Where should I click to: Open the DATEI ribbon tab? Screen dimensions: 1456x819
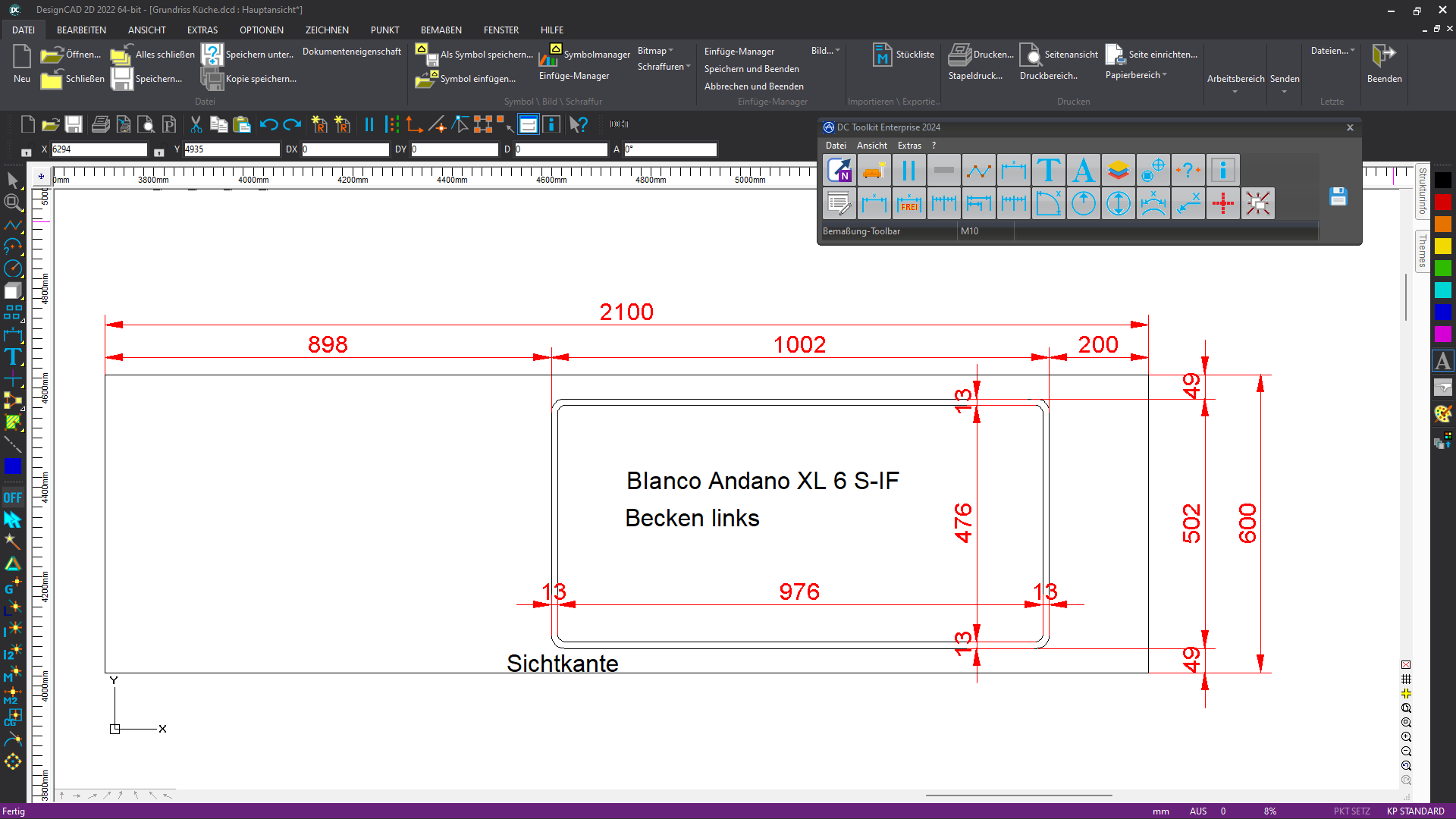coord(24,30)
